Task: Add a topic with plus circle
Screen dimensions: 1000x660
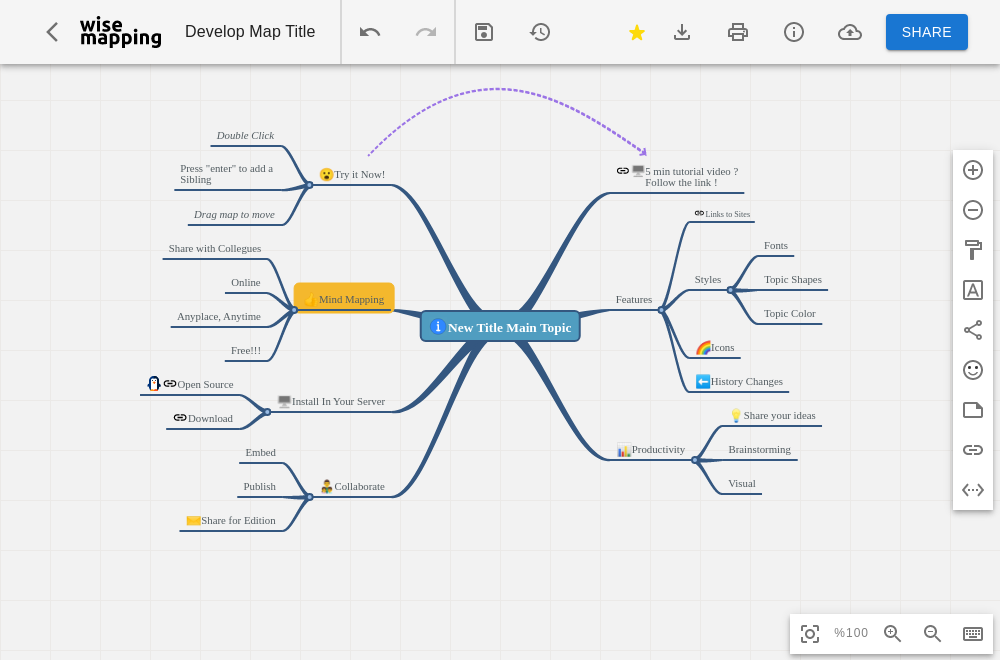Action: (x=973, y=170)
